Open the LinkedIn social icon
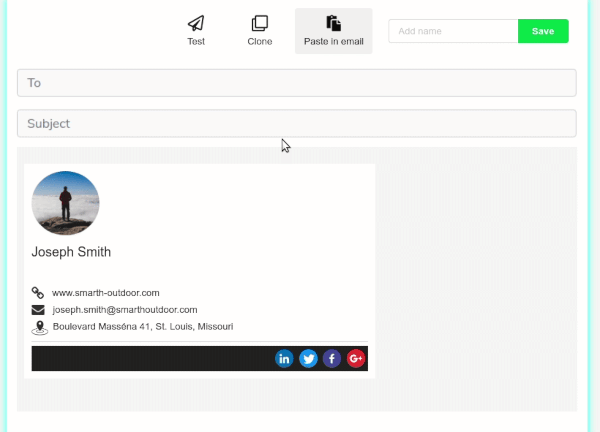The width and height of the screenshot is (600, 432). (x=284, y=359)
